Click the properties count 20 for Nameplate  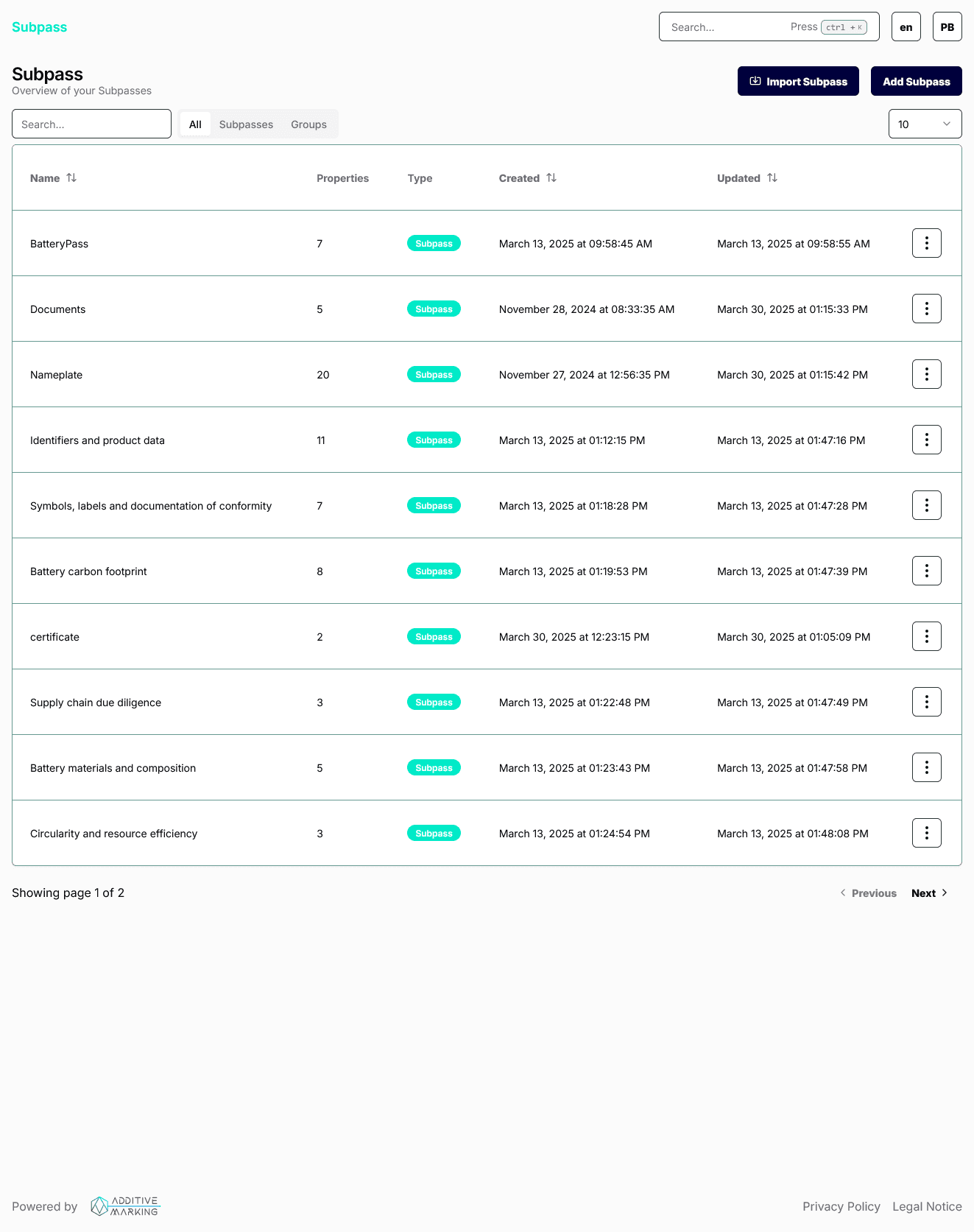[322, 375]
